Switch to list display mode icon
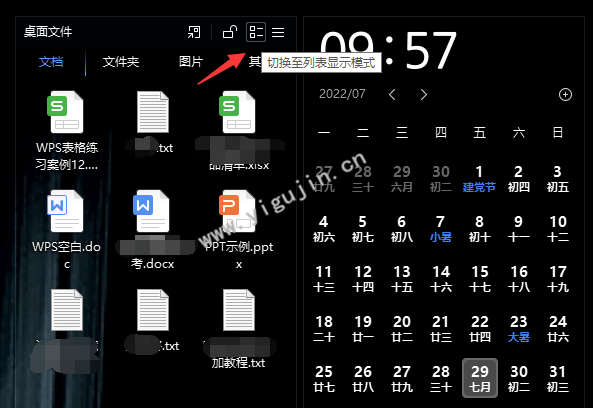The height and width of the screenshot is (408, 593). click(x=256, y=32)
